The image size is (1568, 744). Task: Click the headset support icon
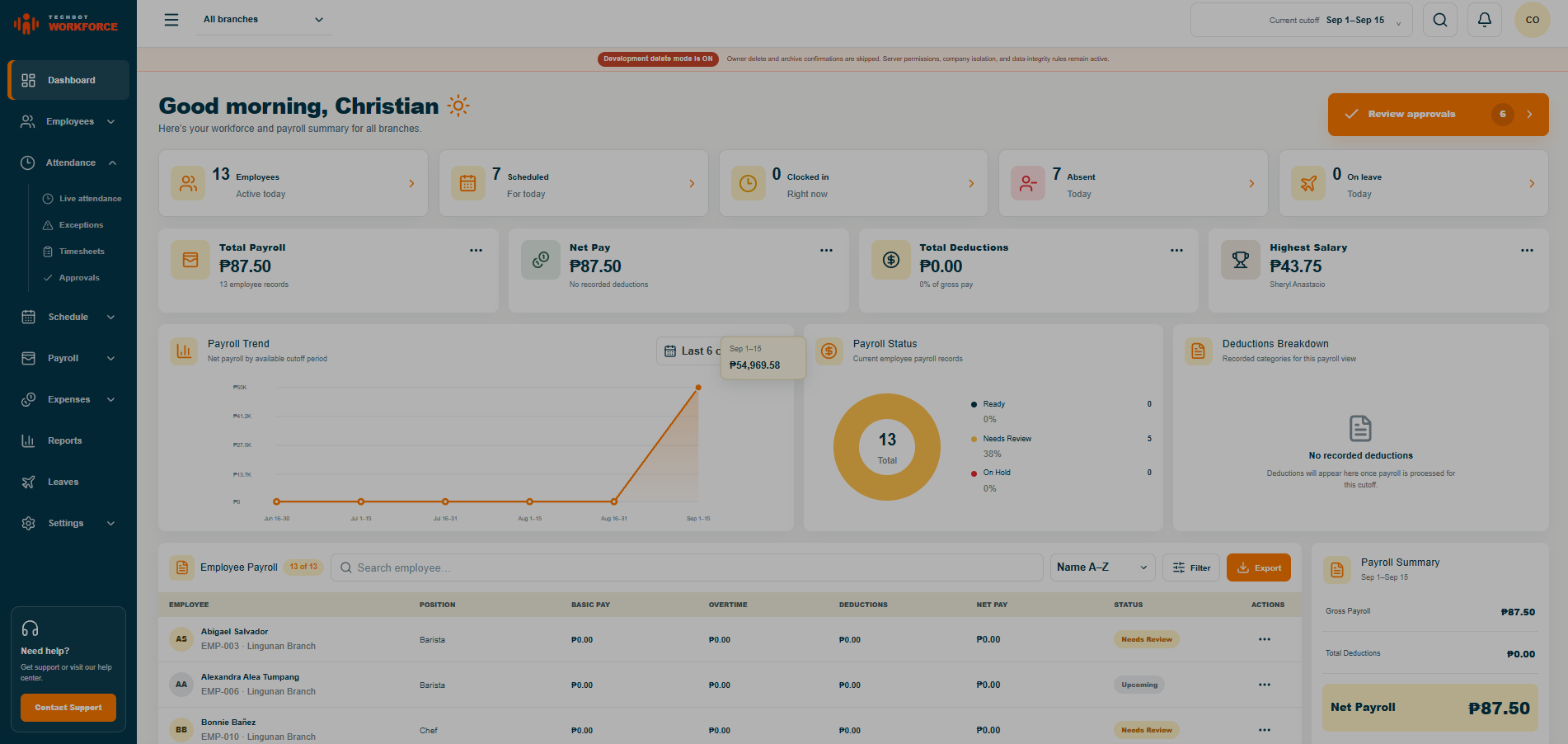[31, 629]
